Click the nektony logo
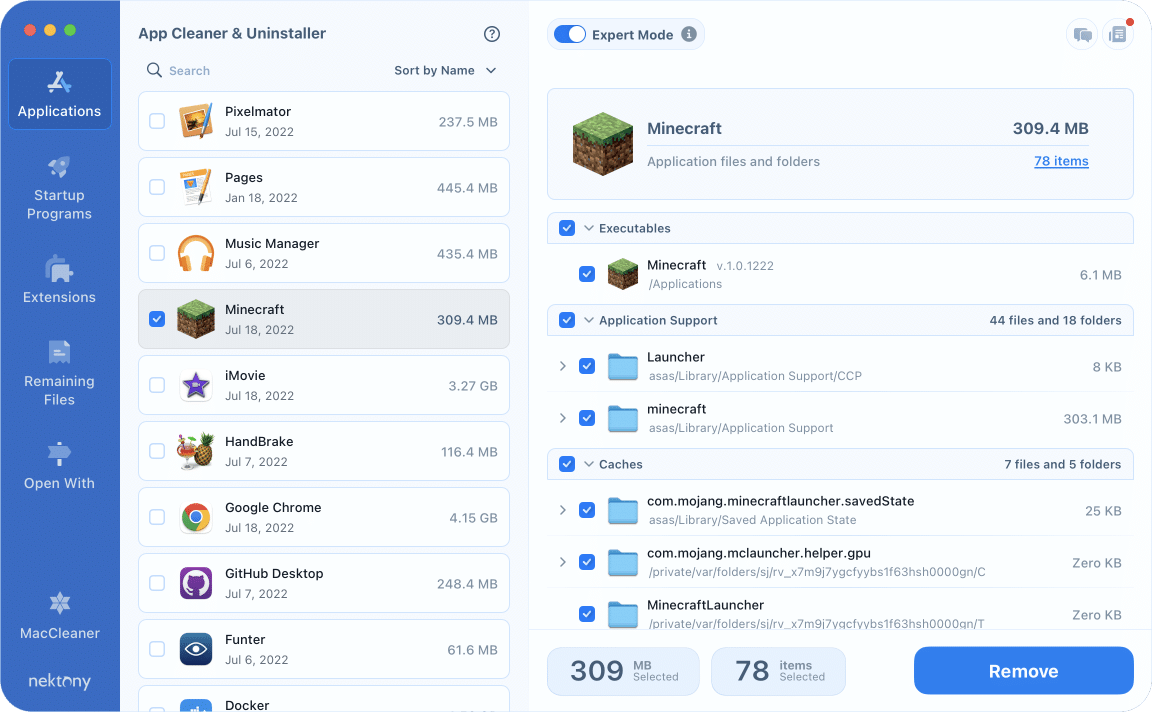Screen dimensions: 1152x712 point(60,681)
